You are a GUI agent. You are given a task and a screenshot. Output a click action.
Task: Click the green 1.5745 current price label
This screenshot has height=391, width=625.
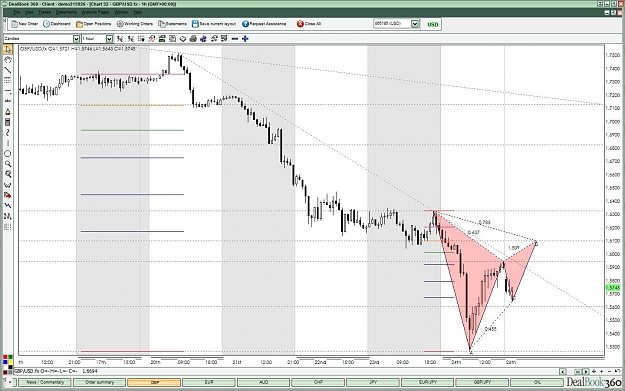[613, 287]
